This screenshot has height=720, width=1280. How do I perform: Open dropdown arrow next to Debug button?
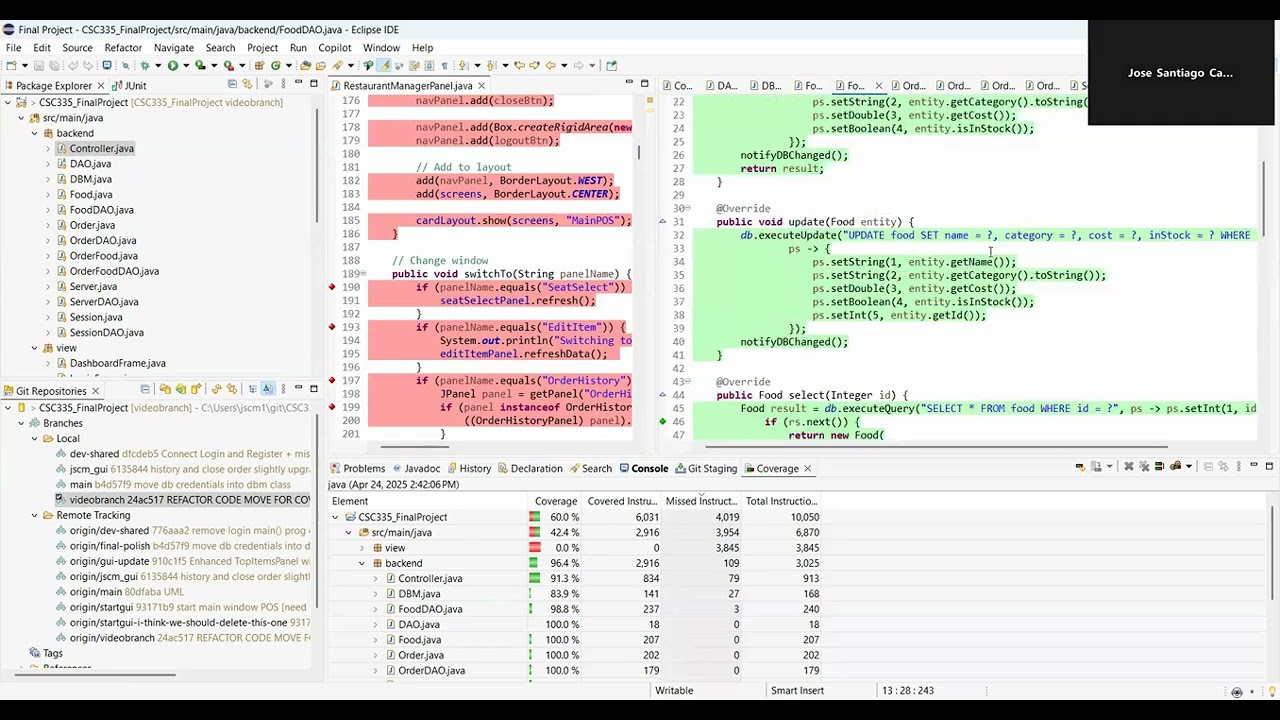[x=158, y=65]
